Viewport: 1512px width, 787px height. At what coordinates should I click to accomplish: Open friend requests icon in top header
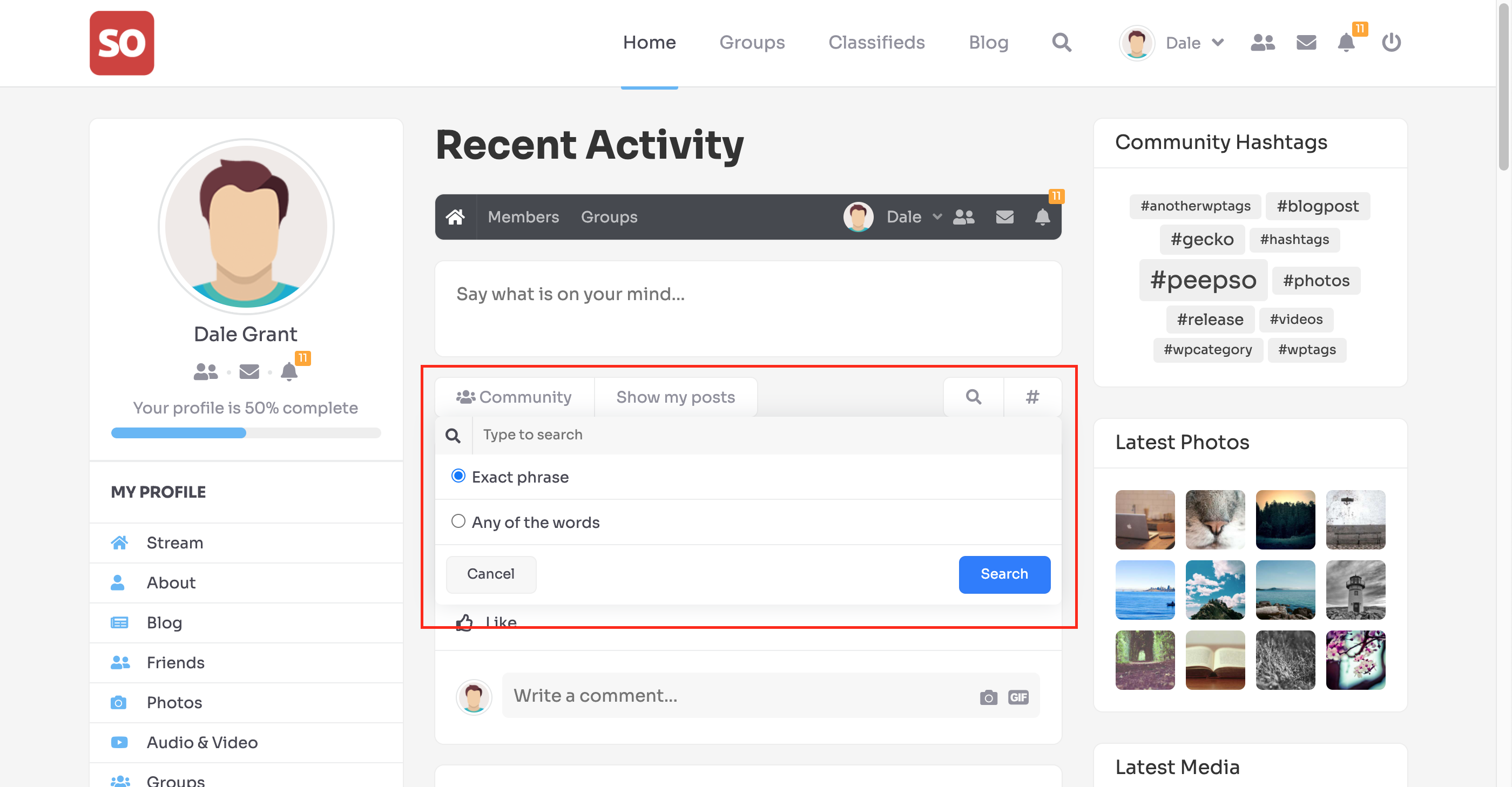[1263, 42]
